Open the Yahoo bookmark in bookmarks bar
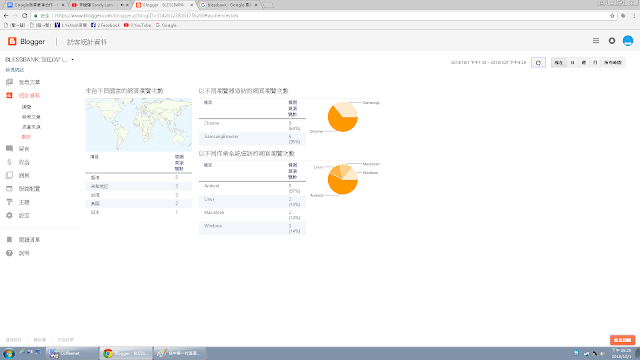This screenshot has height=360, width=640. pos(71,25)
